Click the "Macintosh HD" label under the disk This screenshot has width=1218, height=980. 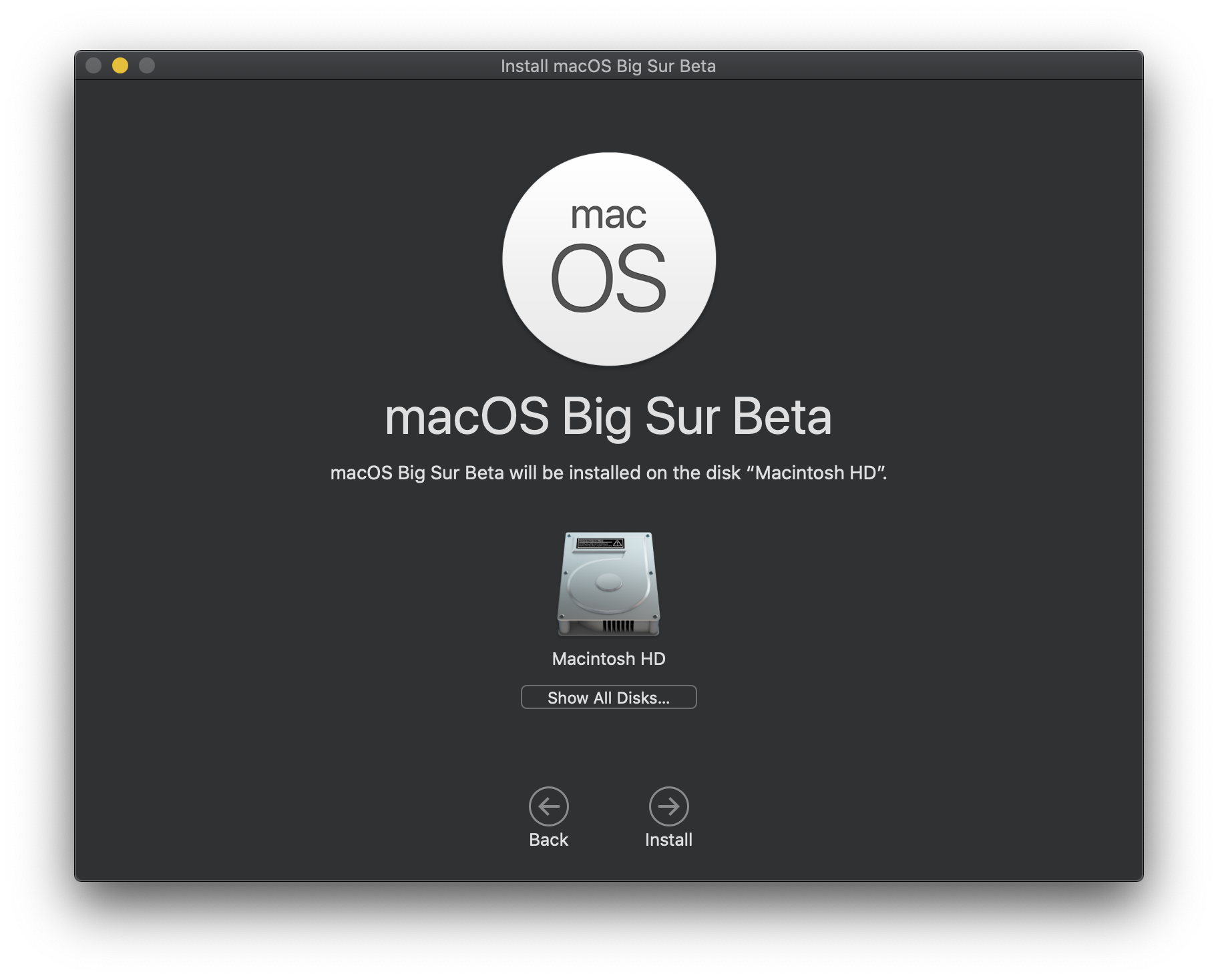coord(608,659)
